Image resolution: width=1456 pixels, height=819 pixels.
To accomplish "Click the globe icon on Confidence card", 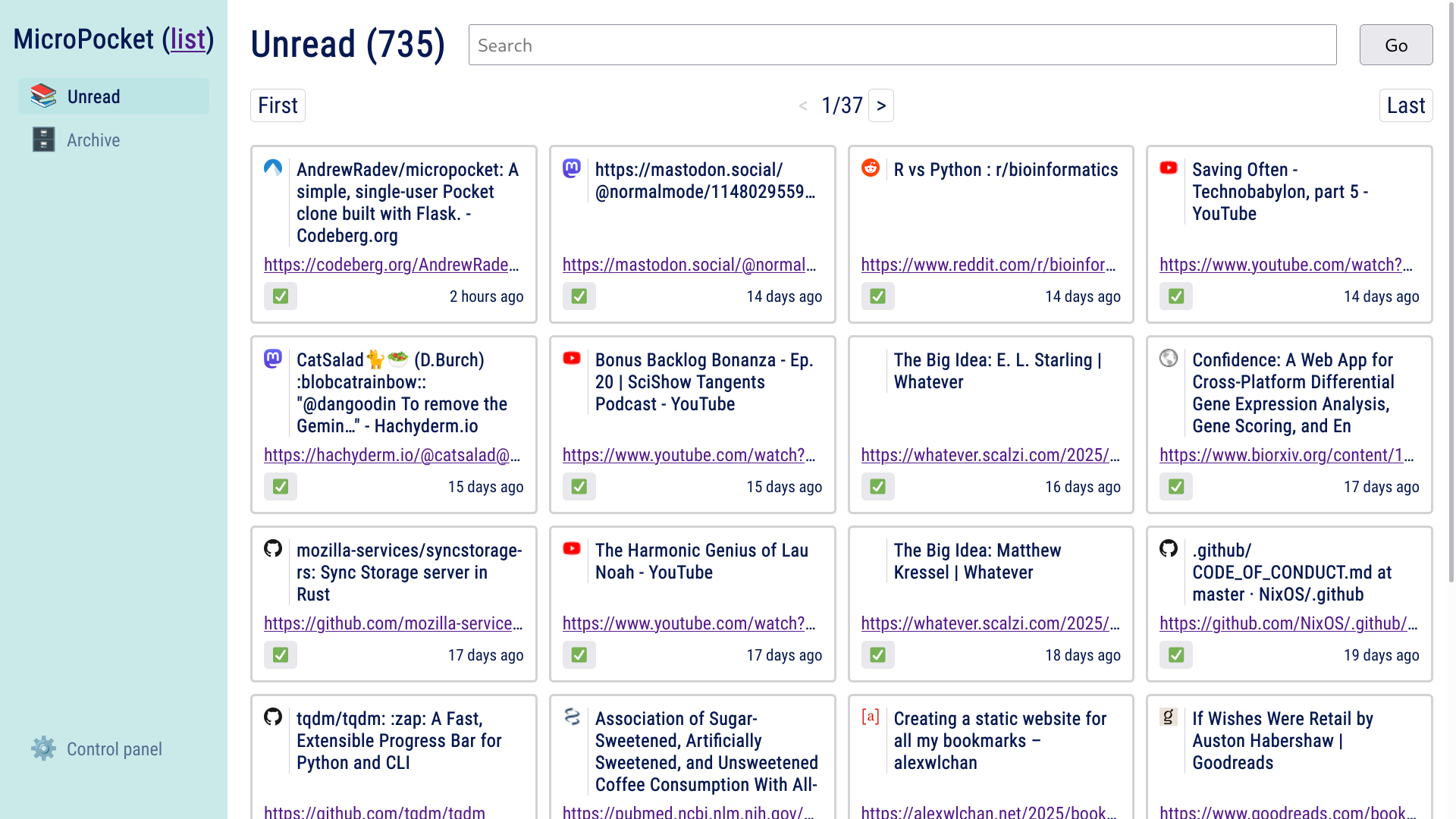I will pos(1169,358).
